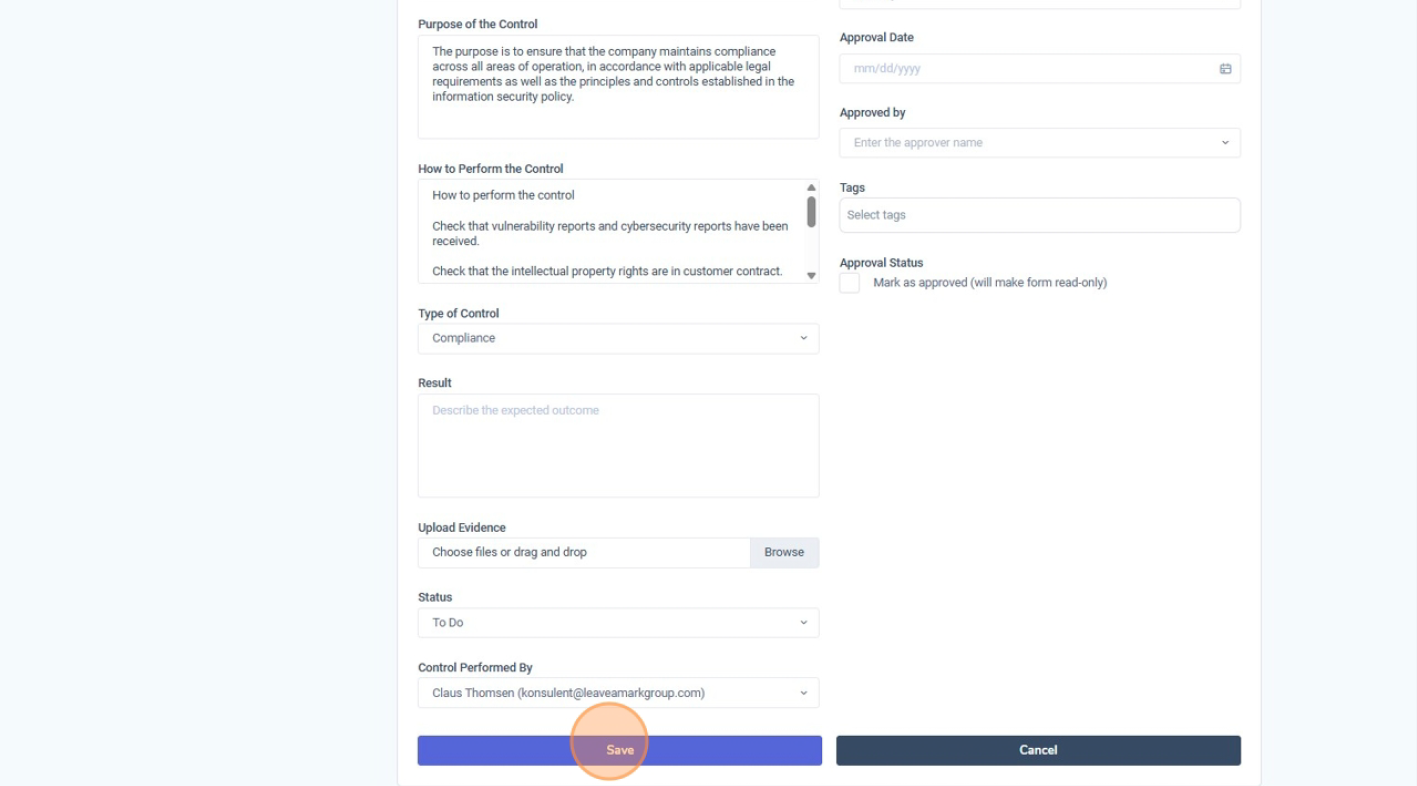
Task: Expand the Control Performed By dropdown
Action: pyautogui.click(x=802, y=692)
